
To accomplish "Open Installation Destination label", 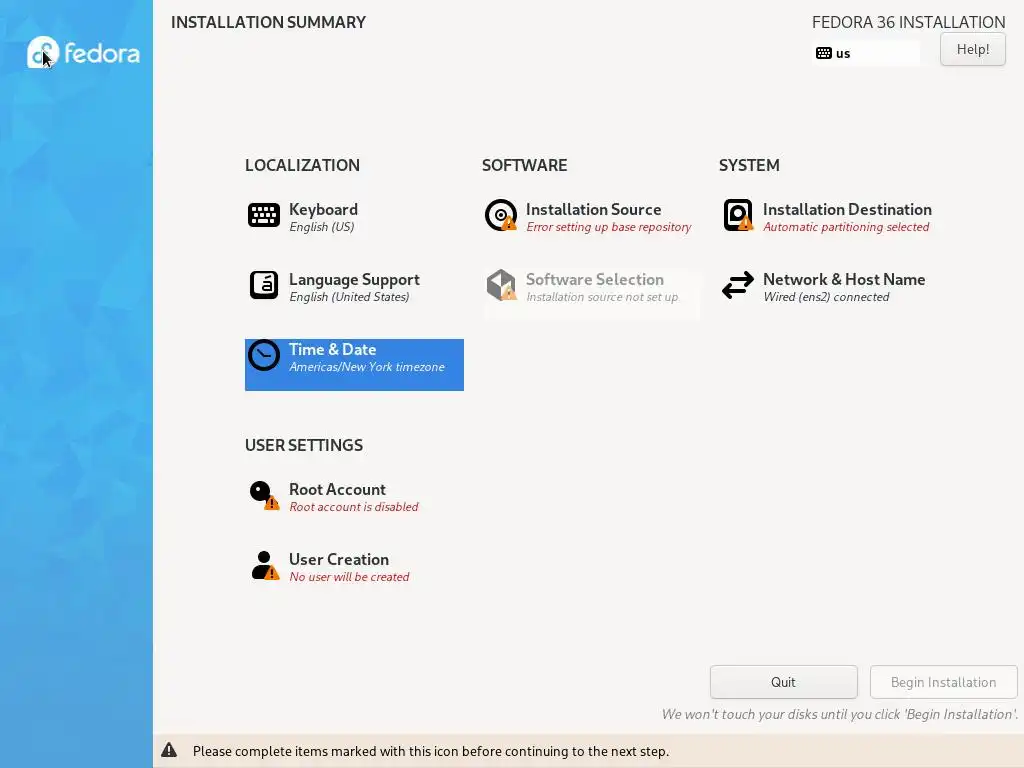I will [847, 209].
